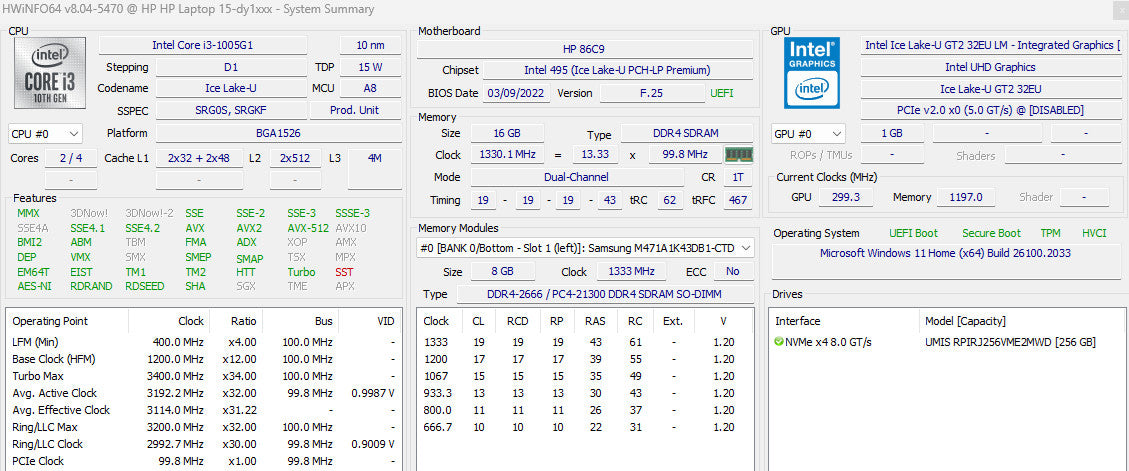The width and height of the screenshot is (1129, 471).
Task: Click the green memory module icon
Action: point(738,154)
